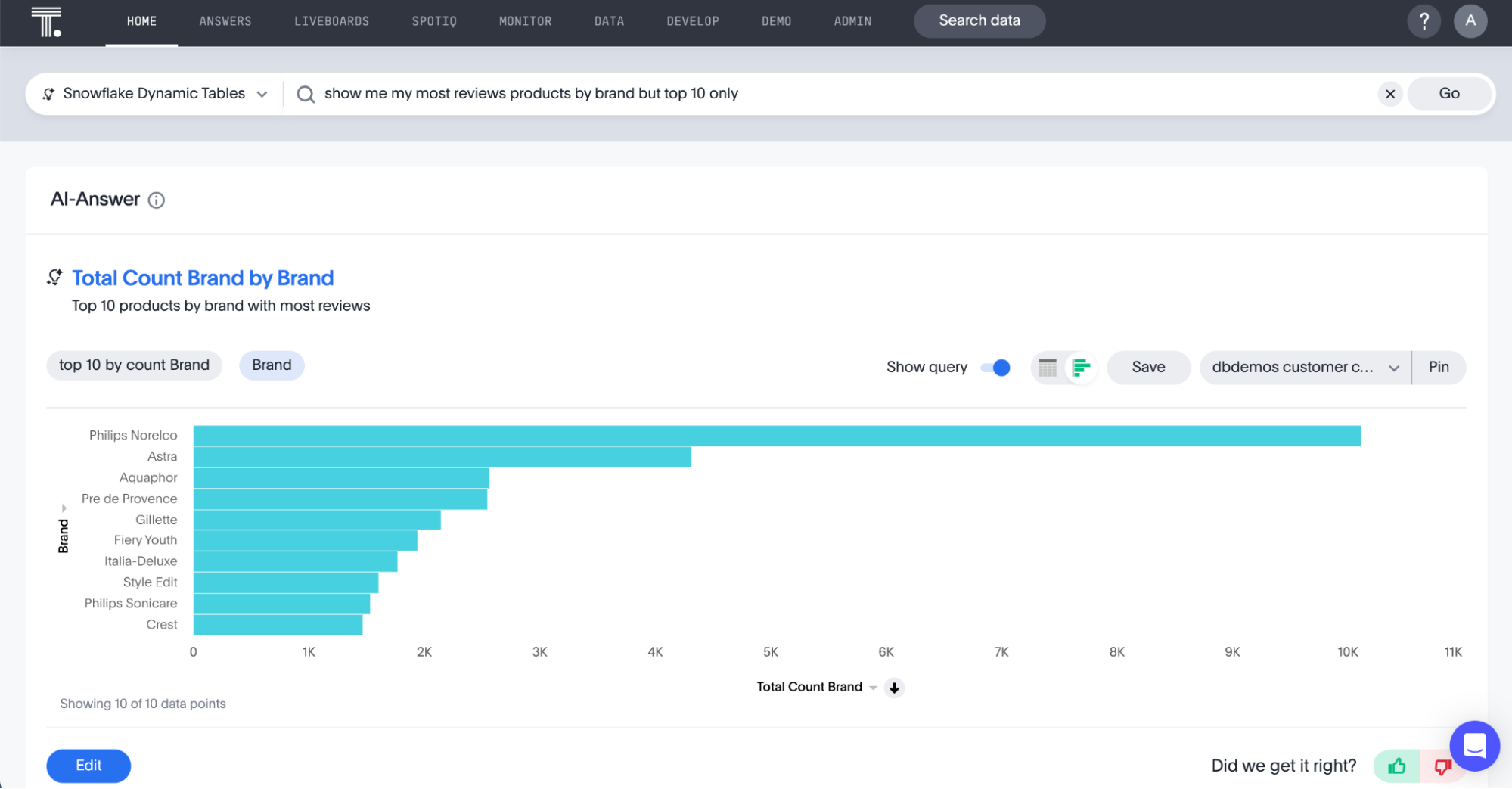The height and width of the screenshot is (789, 1512).
Task: Open the Answers tab
Action: point(225,21)
